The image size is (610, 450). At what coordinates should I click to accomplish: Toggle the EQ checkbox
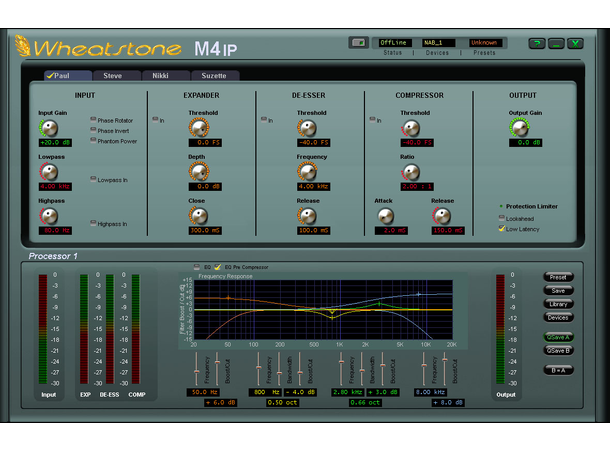pos(196,267)
